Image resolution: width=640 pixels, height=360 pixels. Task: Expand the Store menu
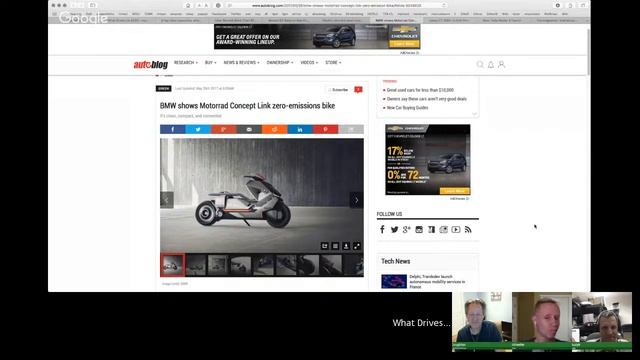point(333,62)
